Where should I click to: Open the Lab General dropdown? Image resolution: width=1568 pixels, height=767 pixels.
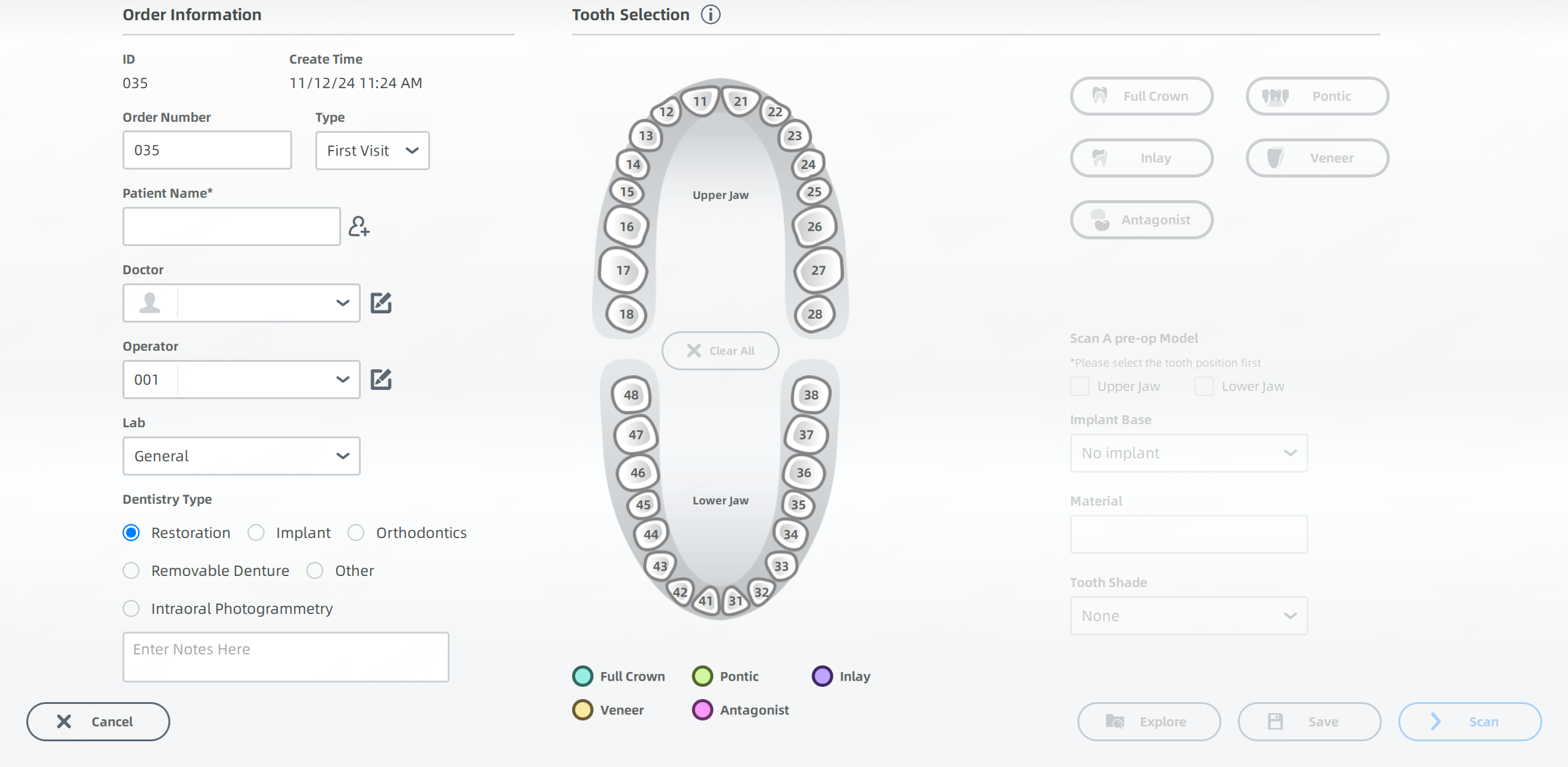click(x=241, y=456)
